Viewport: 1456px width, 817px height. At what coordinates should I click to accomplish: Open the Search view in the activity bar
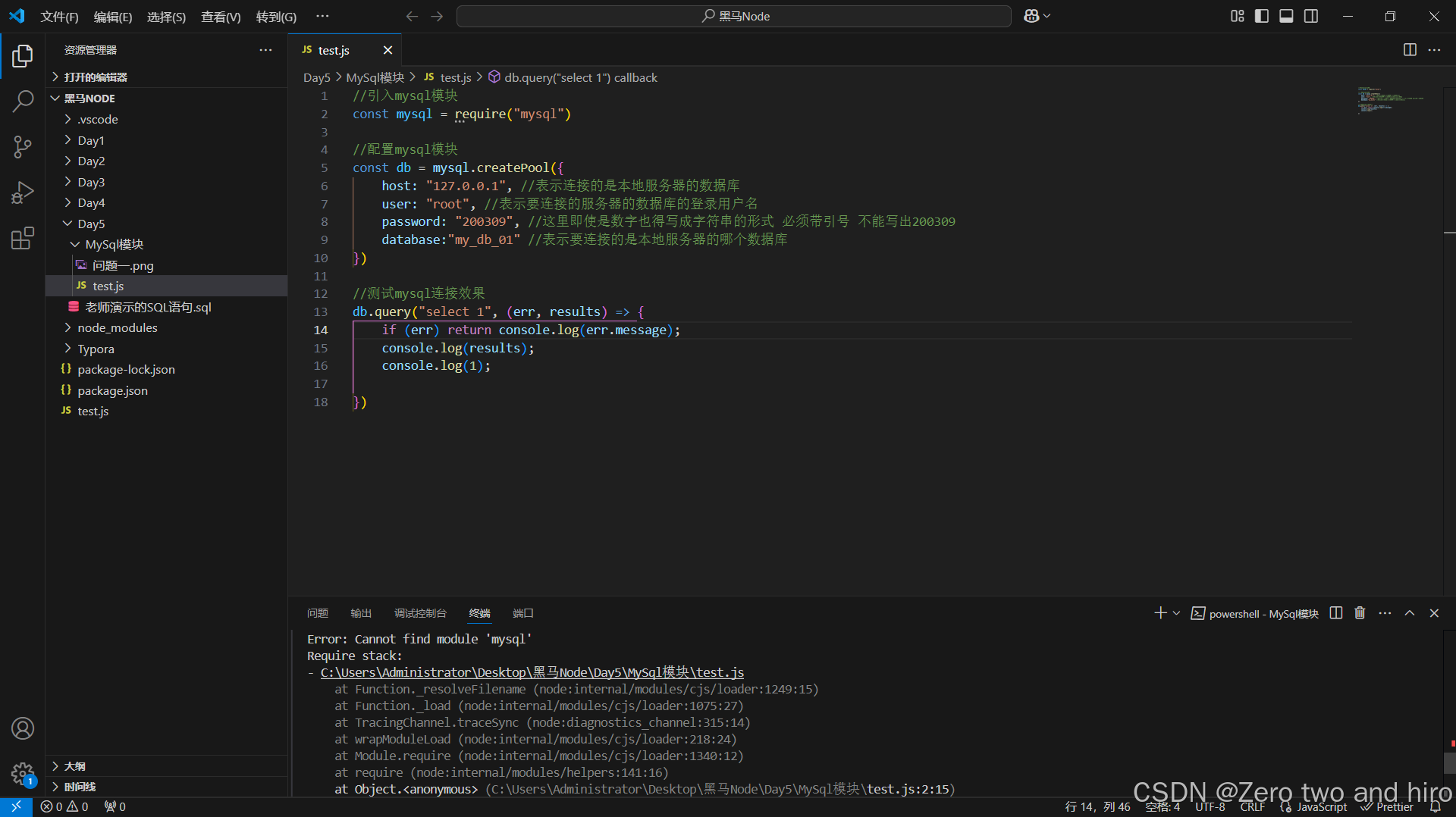click(x=23, y=101)
